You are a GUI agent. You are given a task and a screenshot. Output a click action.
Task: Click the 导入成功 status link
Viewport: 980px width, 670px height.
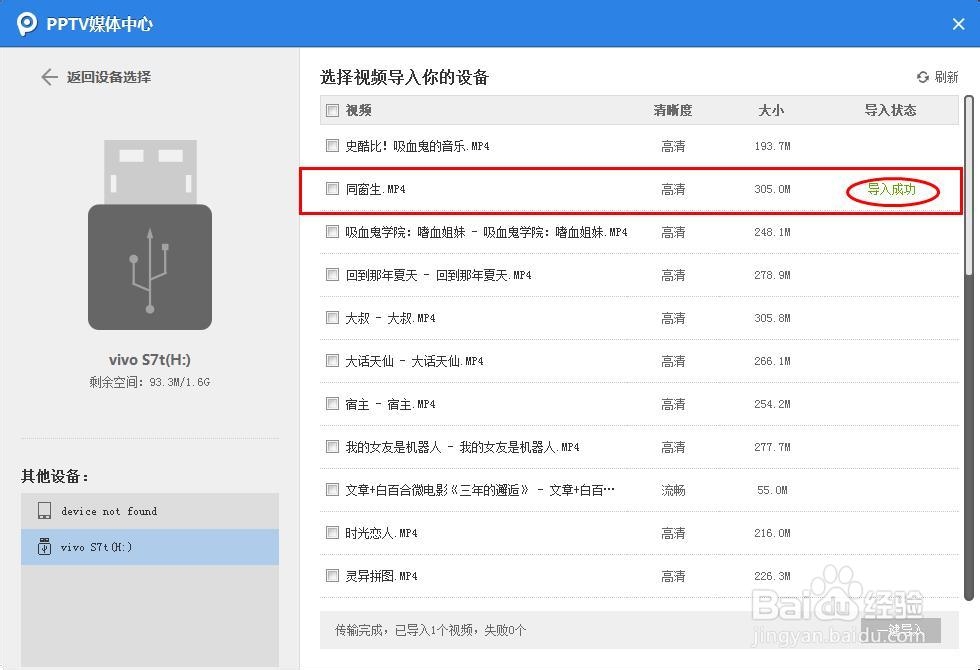pos(891,188)
